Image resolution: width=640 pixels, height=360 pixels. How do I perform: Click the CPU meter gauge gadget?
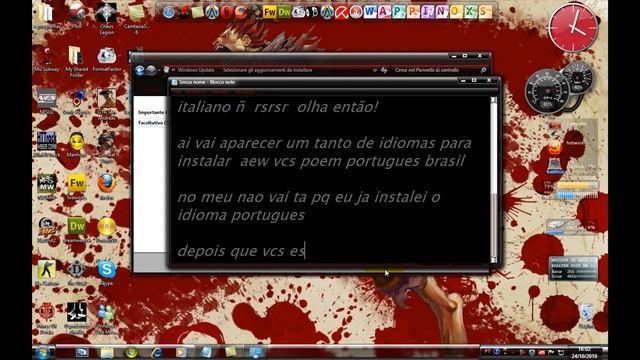(x=547, y=91)
